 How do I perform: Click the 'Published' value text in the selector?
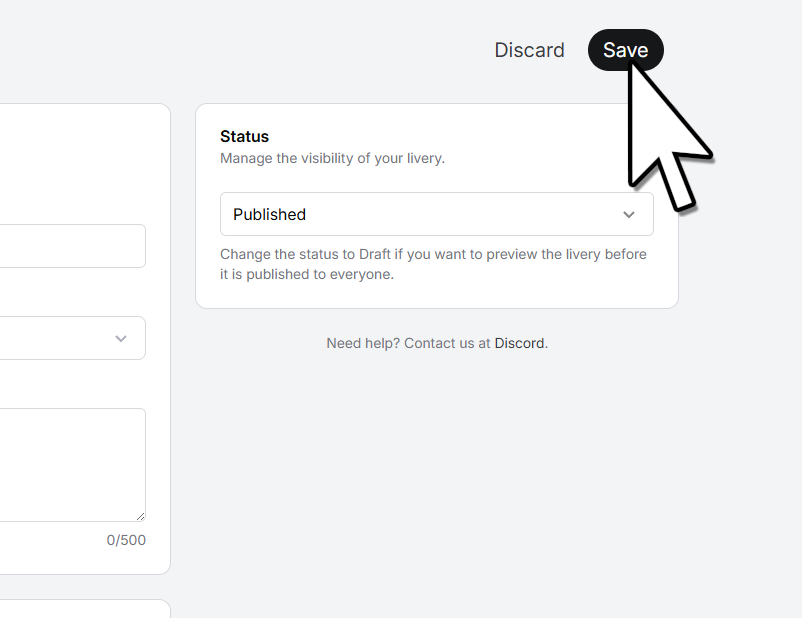(x=270, y=215)
